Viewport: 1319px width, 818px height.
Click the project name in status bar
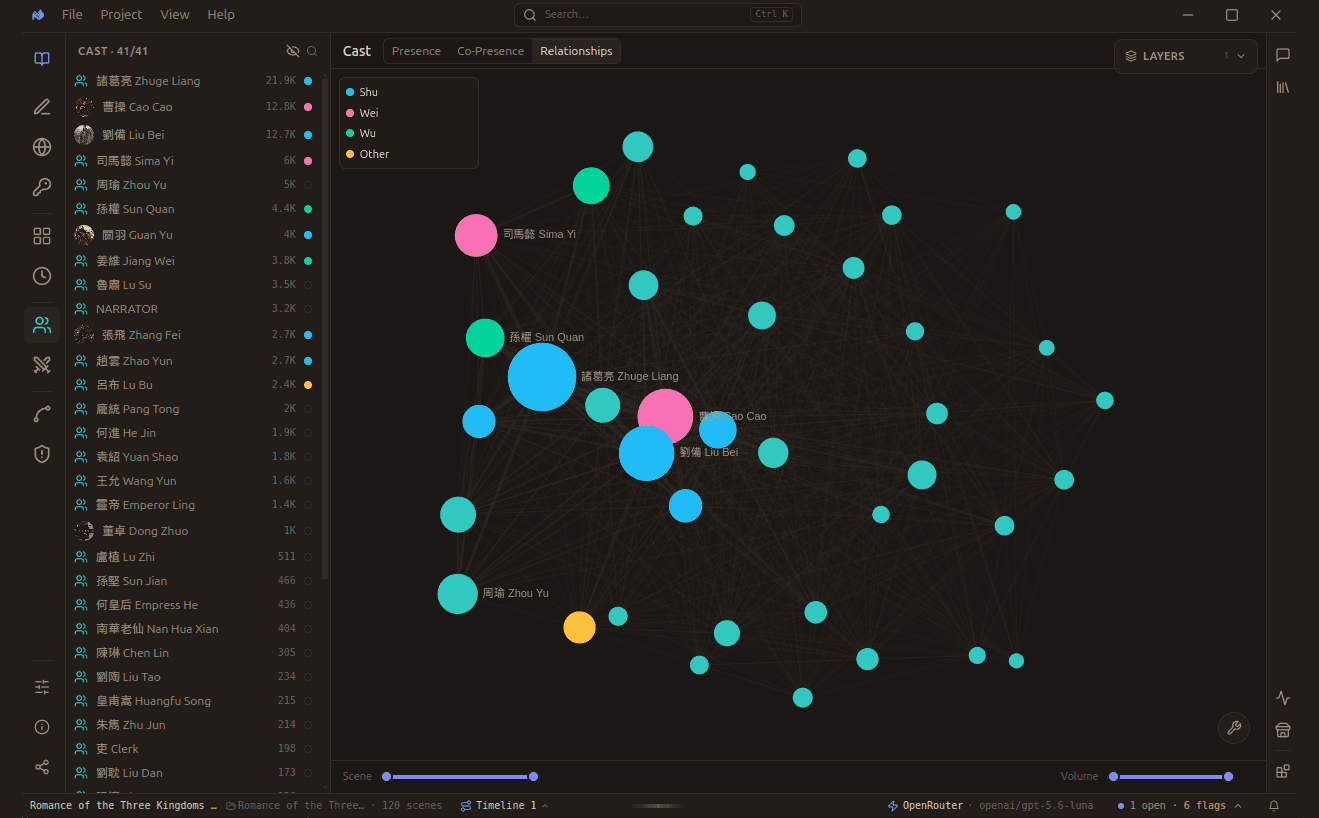click(123, 806)
